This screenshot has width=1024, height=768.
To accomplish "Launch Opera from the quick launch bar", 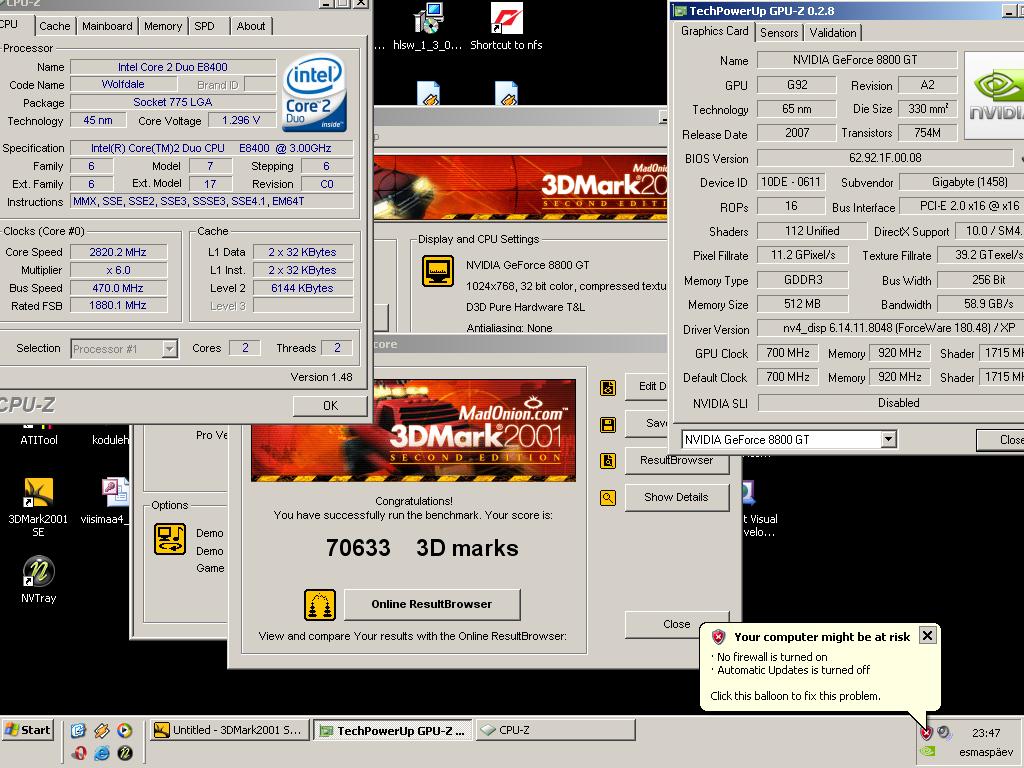I will (x=79, y=753).
